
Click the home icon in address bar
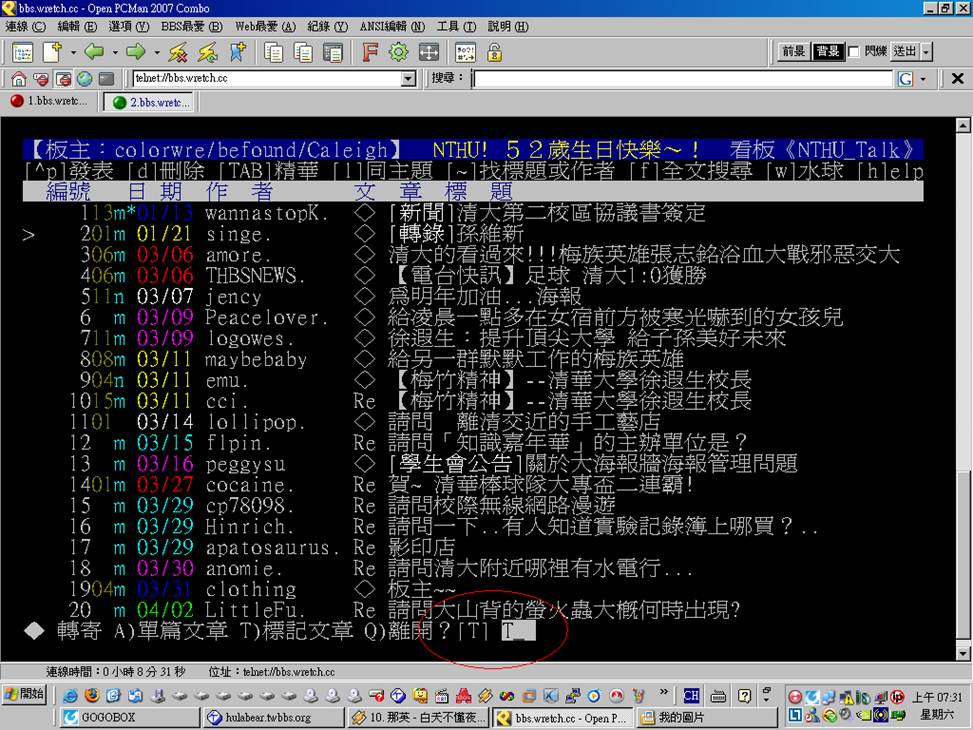19,79
